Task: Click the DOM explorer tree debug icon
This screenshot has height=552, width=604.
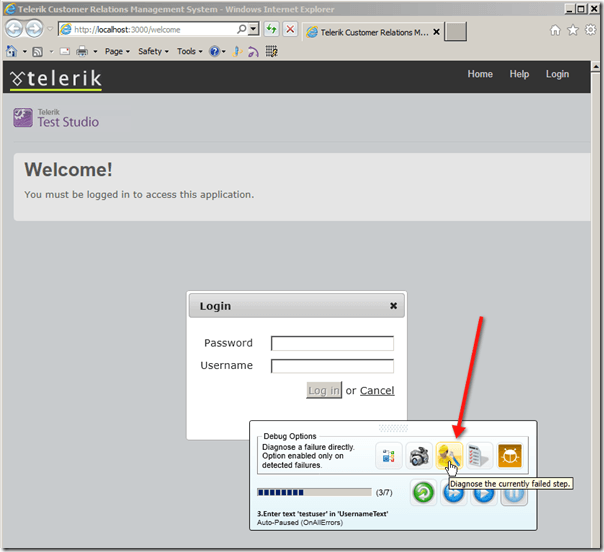Action: 389,456
